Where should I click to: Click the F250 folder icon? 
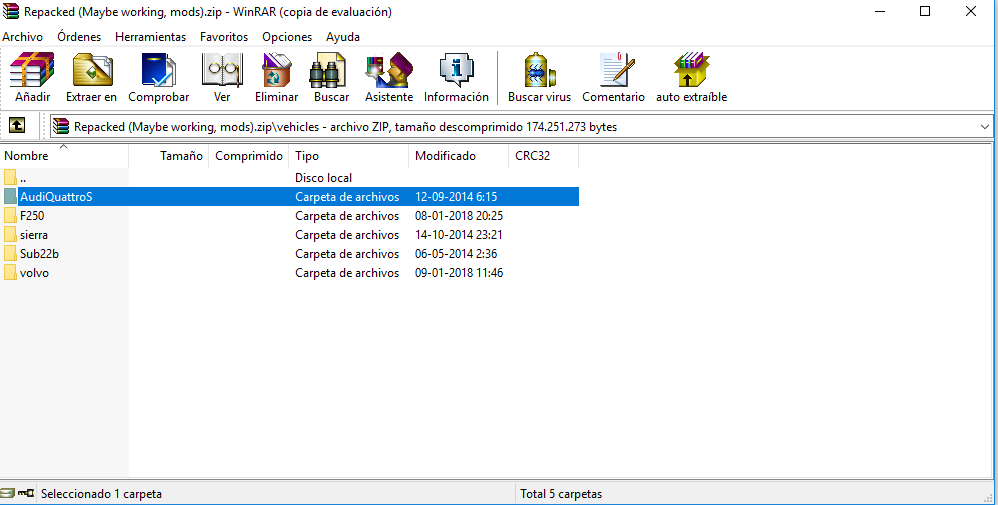tap(10, 215)
